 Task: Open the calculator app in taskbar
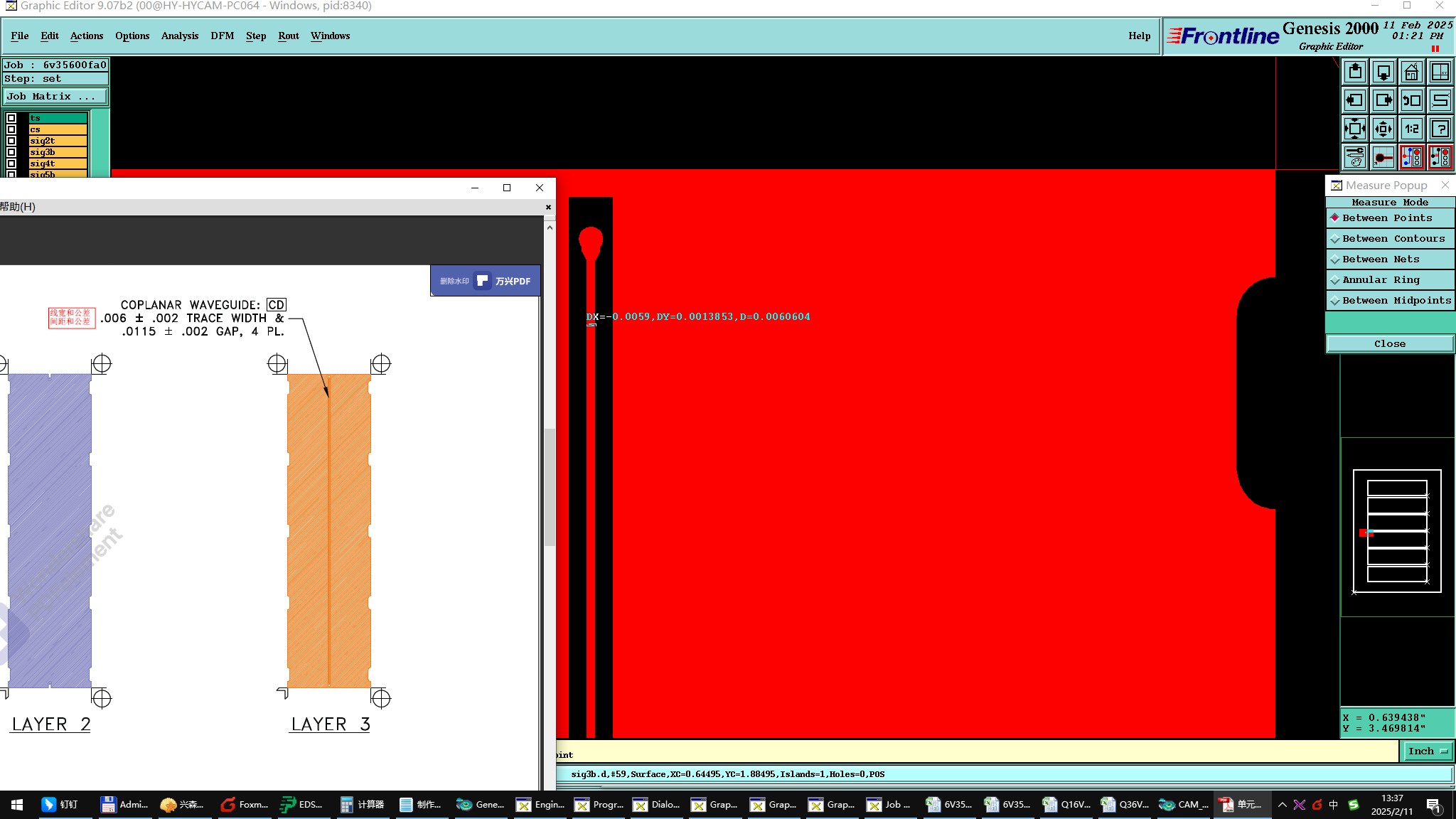click(x=363, y=805)
